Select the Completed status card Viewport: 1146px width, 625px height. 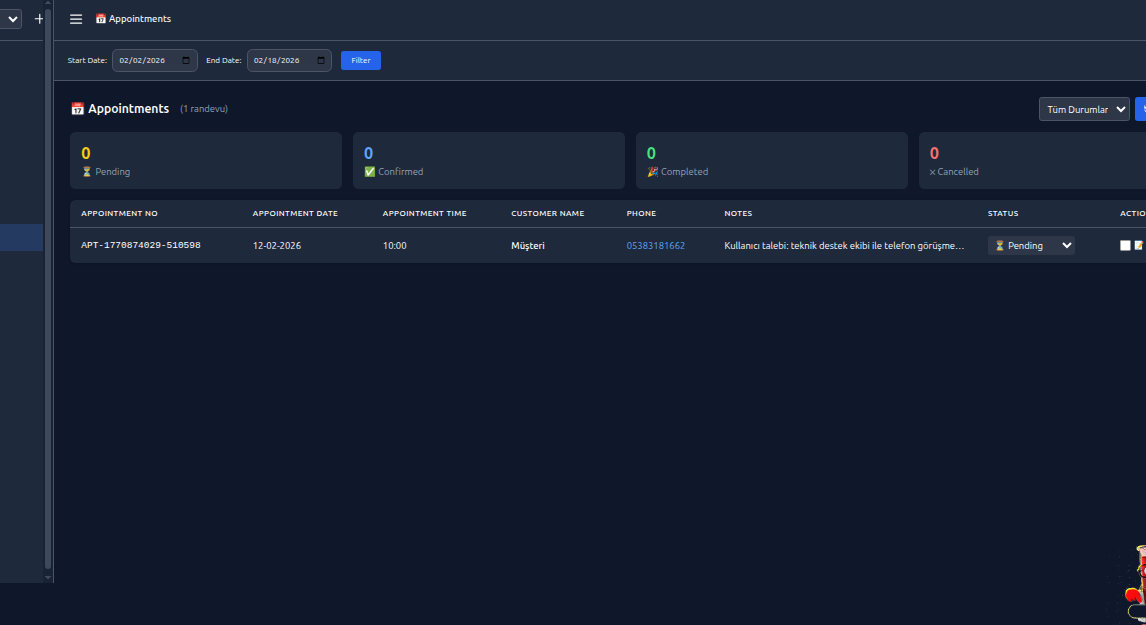click(771, 160)
